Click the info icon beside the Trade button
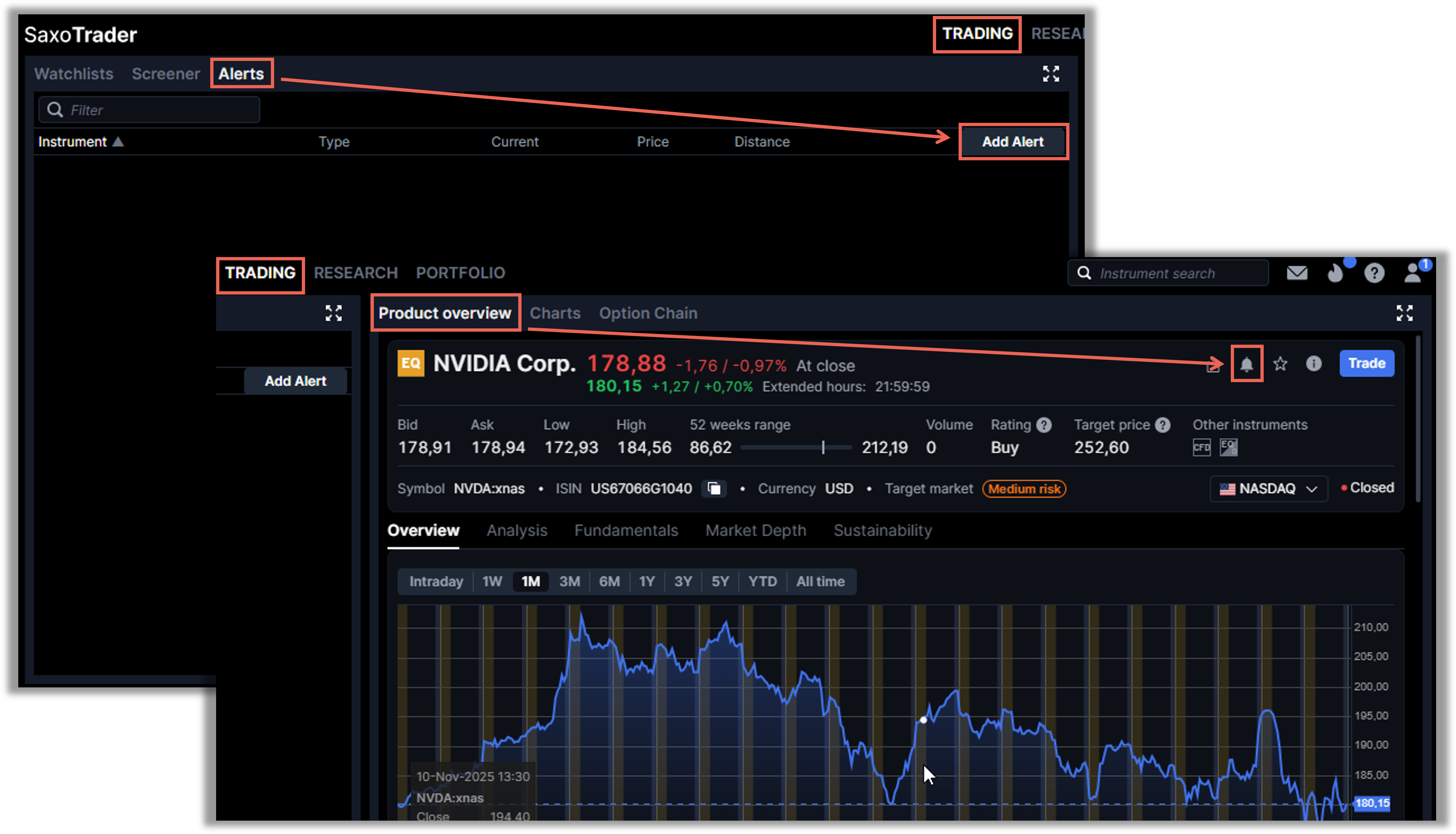 click(1314, 363)
